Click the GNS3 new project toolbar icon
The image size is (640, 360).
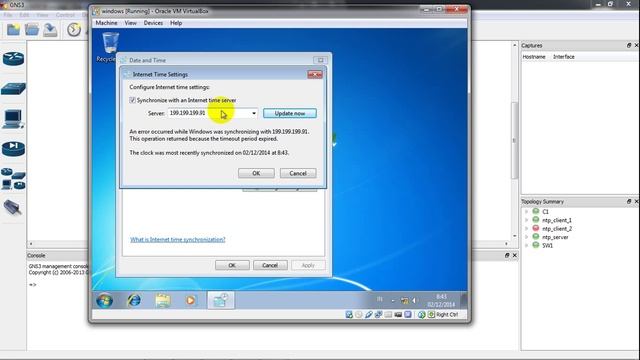click(x=13, y=30)
